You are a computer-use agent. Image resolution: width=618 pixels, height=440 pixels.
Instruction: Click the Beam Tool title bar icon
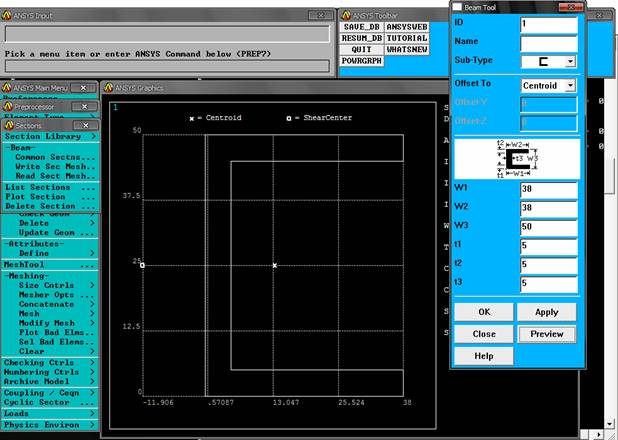[457, 7]
